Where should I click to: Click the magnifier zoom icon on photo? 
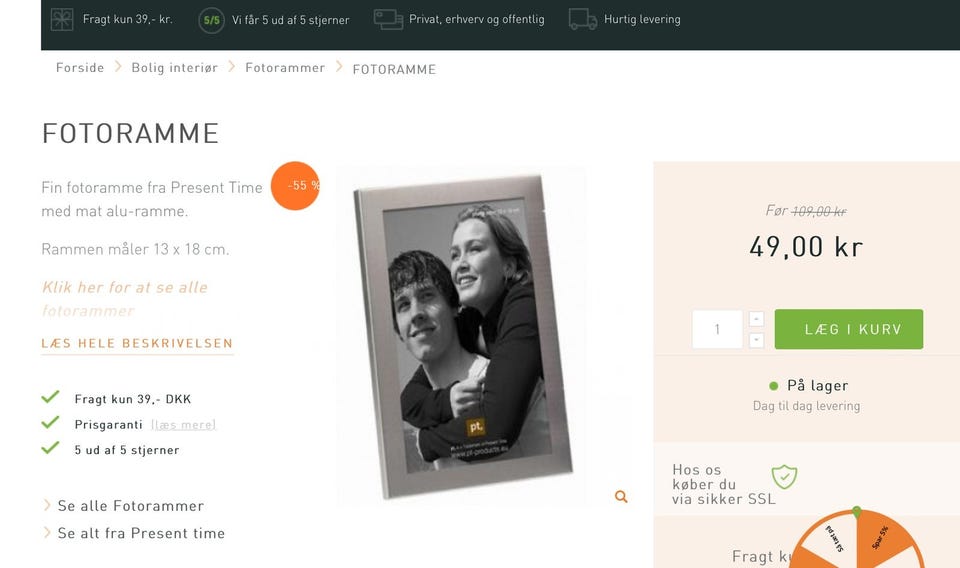coord(621,496)
